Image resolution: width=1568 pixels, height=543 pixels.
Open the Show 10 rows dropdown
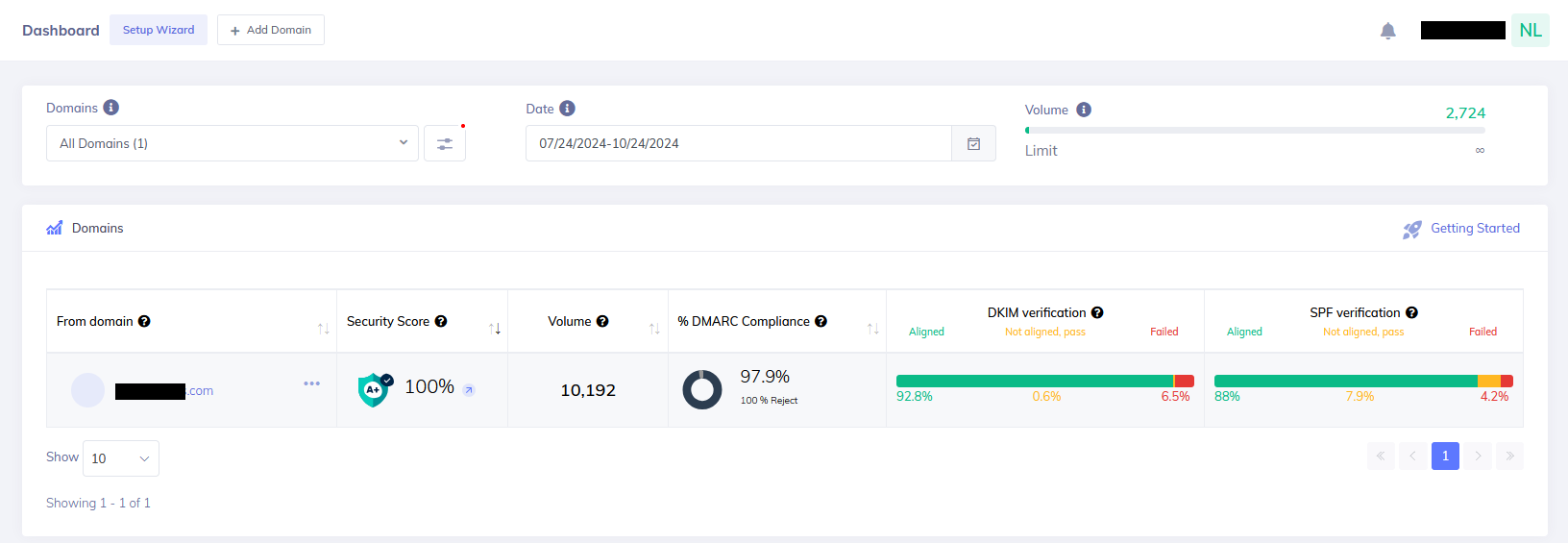(x=121, y=458)
